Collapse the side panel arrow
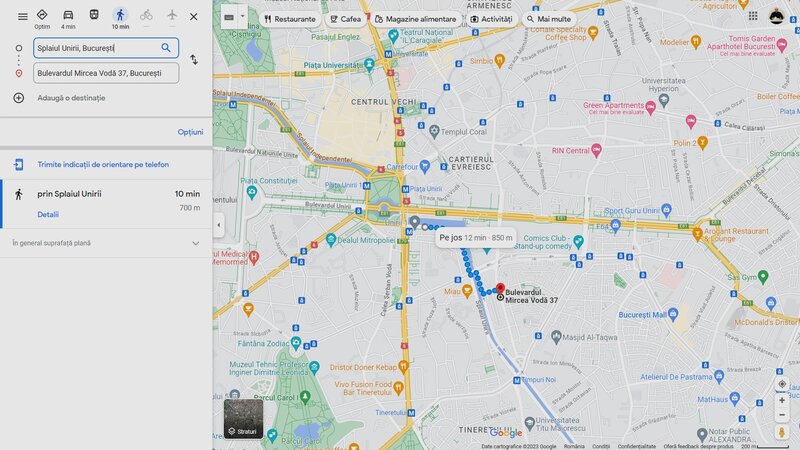800x450 pixels. point(219,225)
